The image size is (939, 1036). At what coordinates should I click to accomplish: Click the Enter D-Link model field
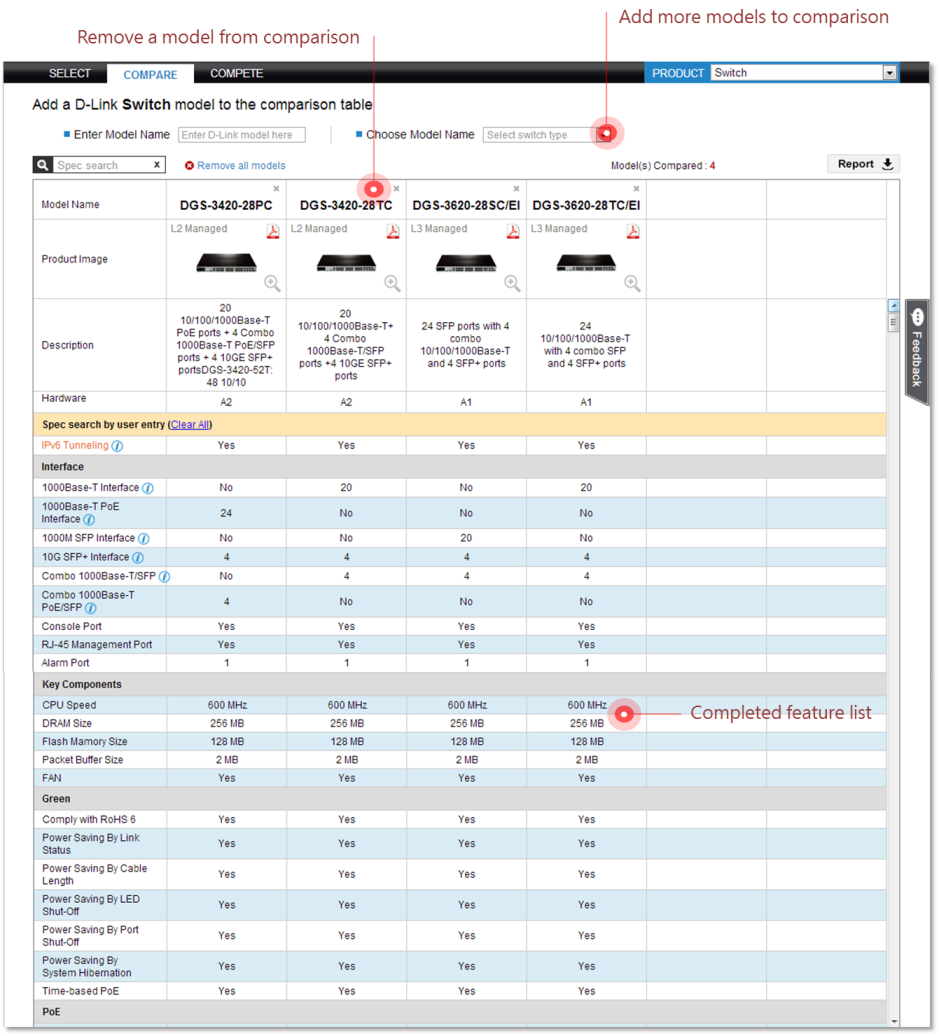tap(242, 135)
